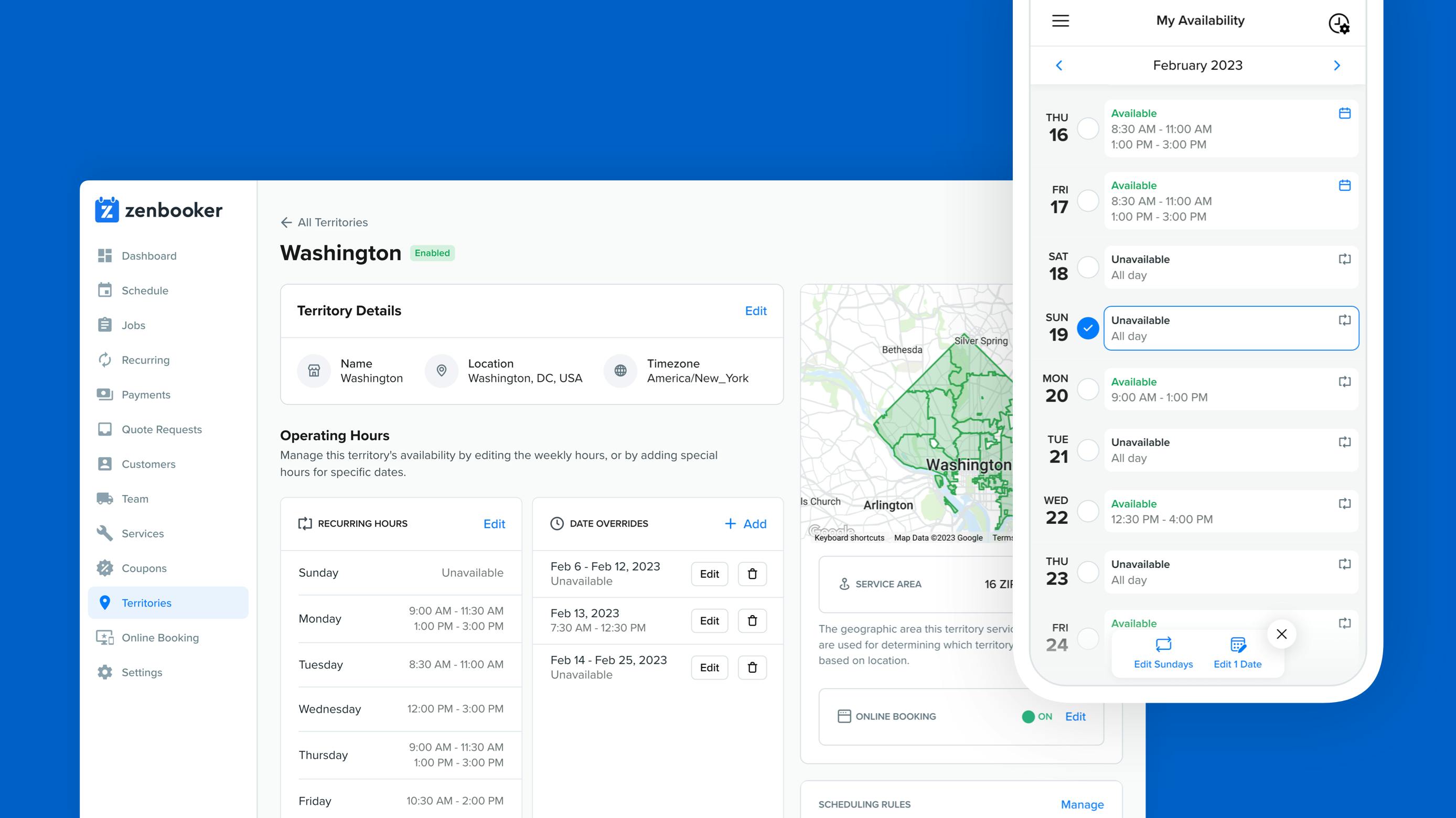Select the Recurring jobs sidebar icon
The width and height of the screenshot is (1456, 818).
pos(105,360)
